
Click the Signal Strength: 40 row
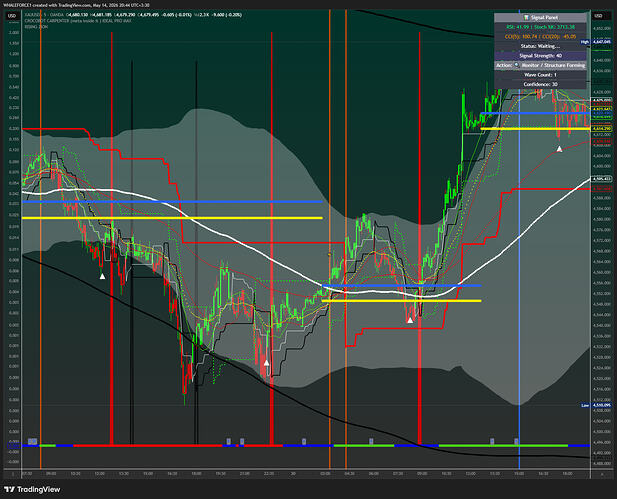[x=540, y=55]
